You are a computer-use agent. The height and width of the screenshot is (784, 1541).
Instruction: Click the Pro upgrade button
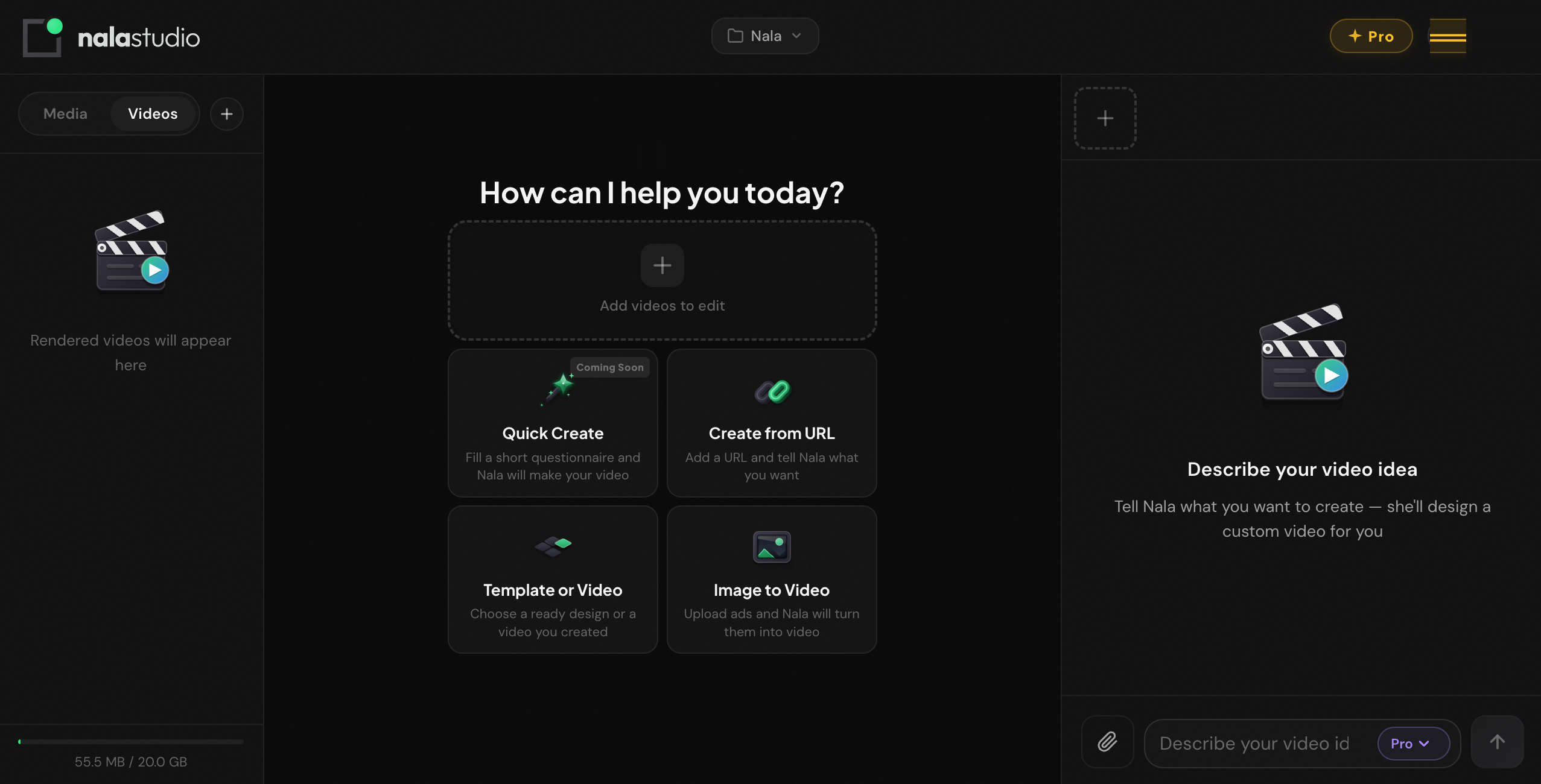[1370, 36]
